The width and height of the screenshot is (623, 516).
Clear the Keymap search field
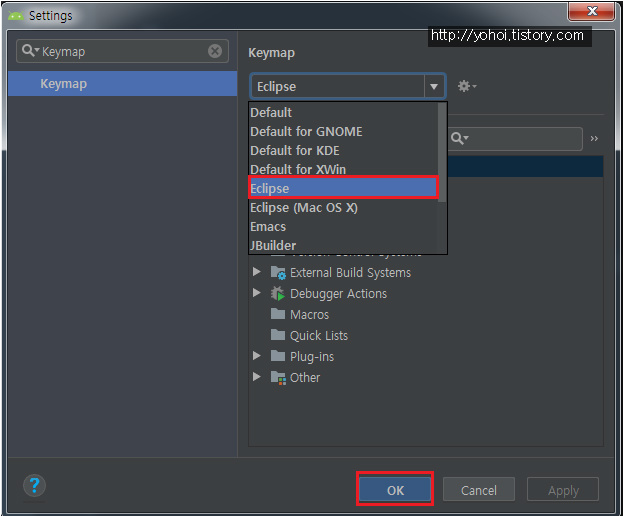point(215,51)
